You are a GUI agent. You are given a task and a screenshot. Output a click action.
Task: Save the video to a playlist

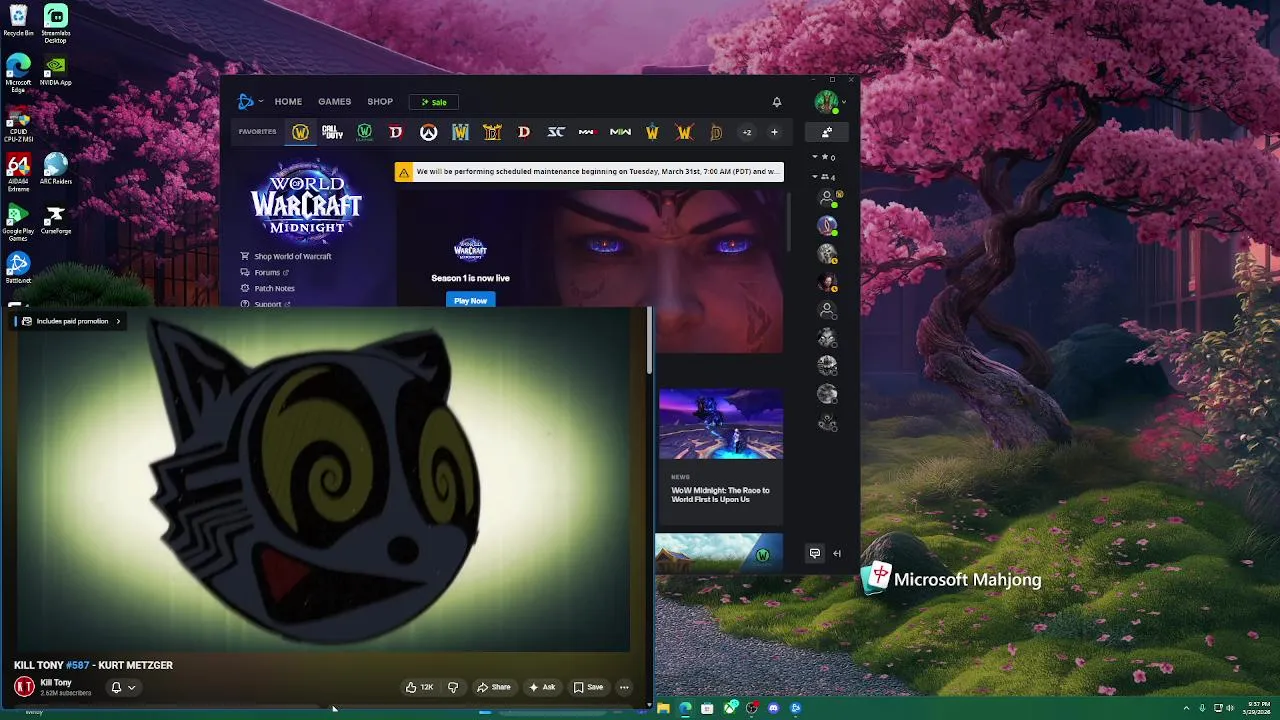pyautogui.click(x=588, y=687)
